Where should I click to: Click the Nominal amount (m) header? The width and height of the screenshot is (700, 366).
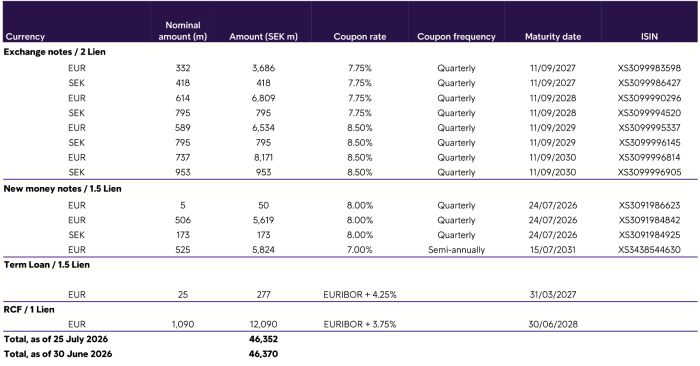[183, 31]
